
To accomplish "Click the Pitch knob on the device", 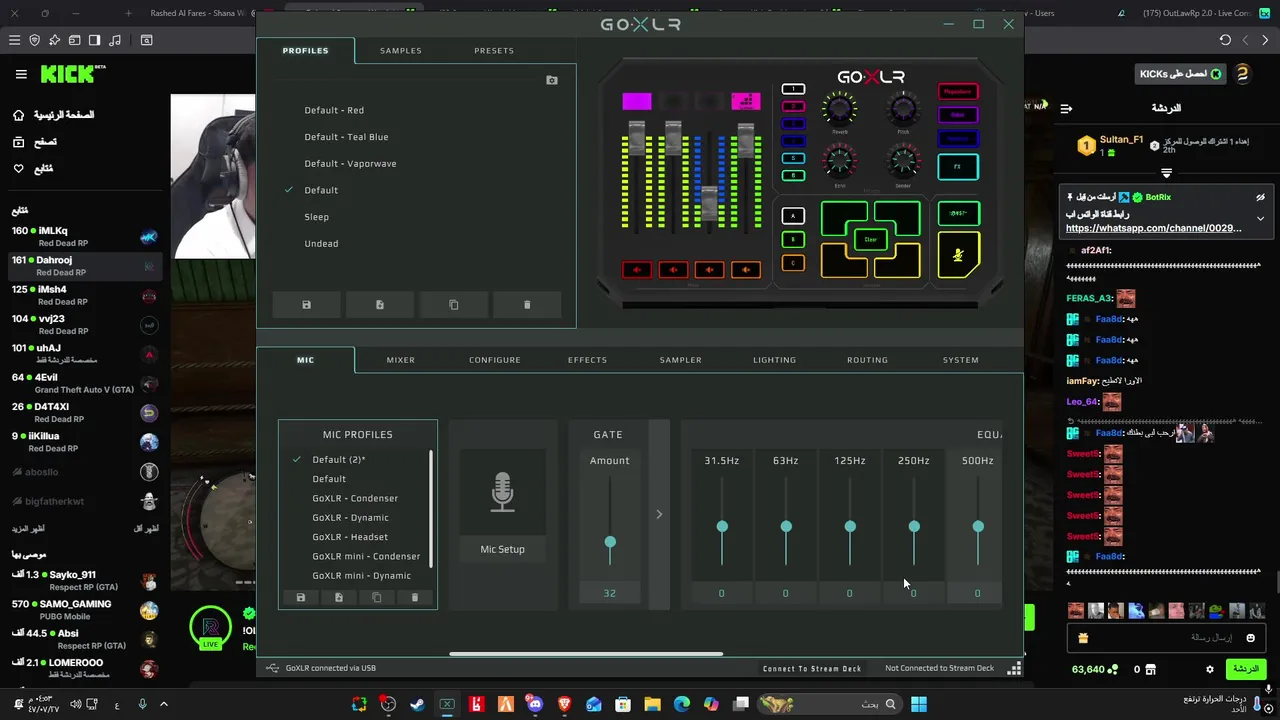I will [x=903, y=109].
